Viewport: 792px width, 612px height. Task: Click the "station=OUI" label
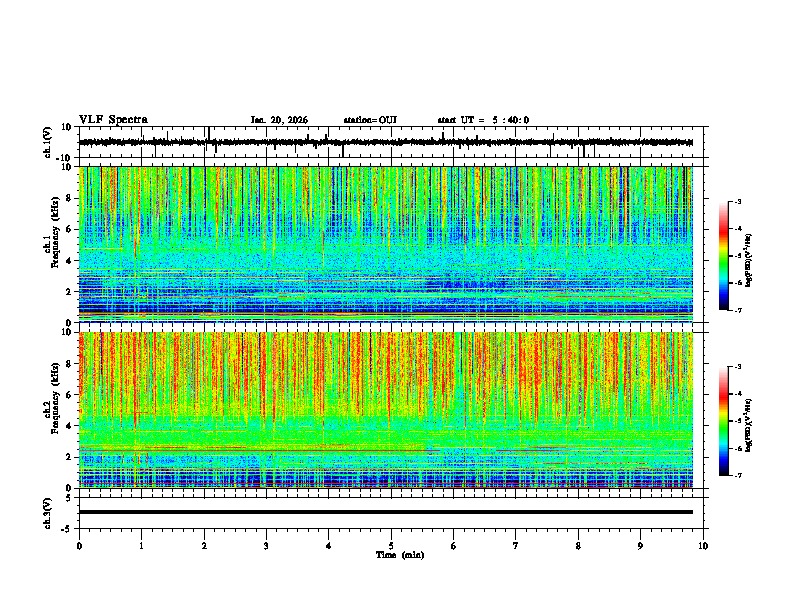pyautogui.click(x=370, y=120)
